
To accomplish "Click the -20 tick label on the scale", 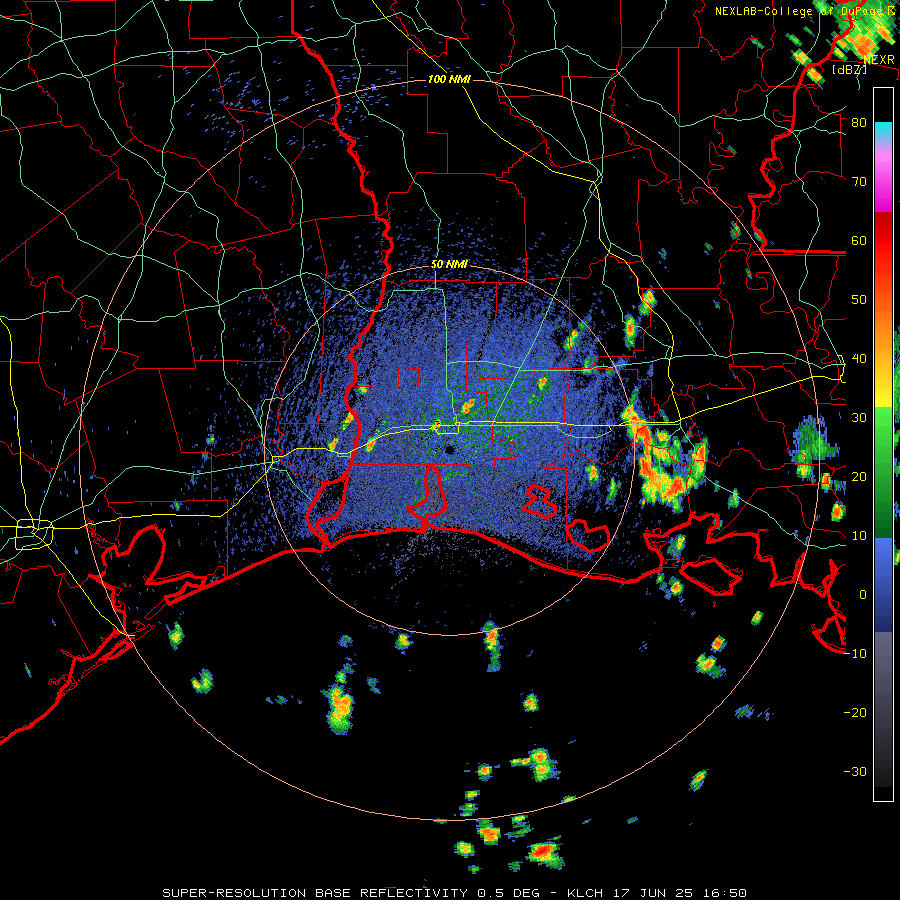I will (855, 713).
